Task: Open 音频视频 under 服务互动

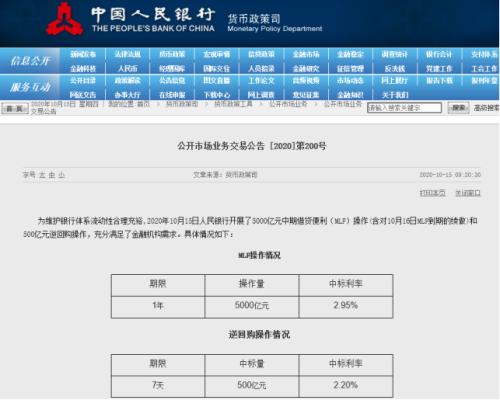Action: click(306, 81)
